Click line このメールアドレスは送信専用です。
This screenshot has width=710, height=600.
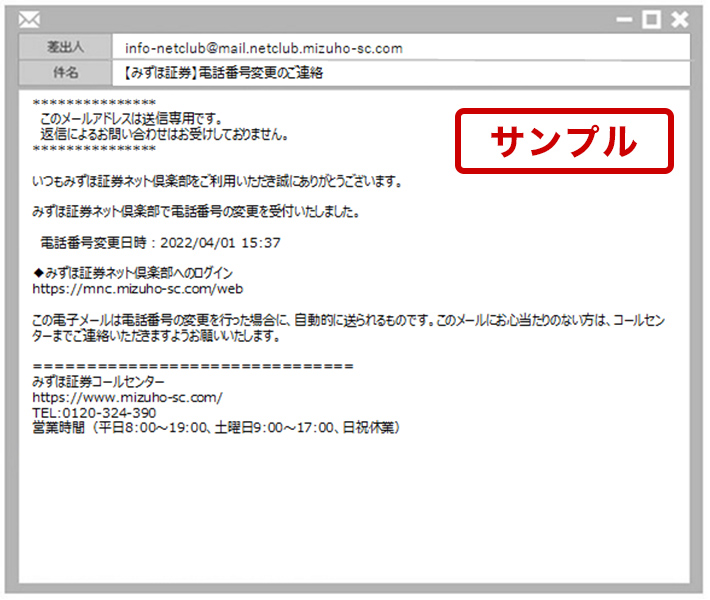[132, 119]
